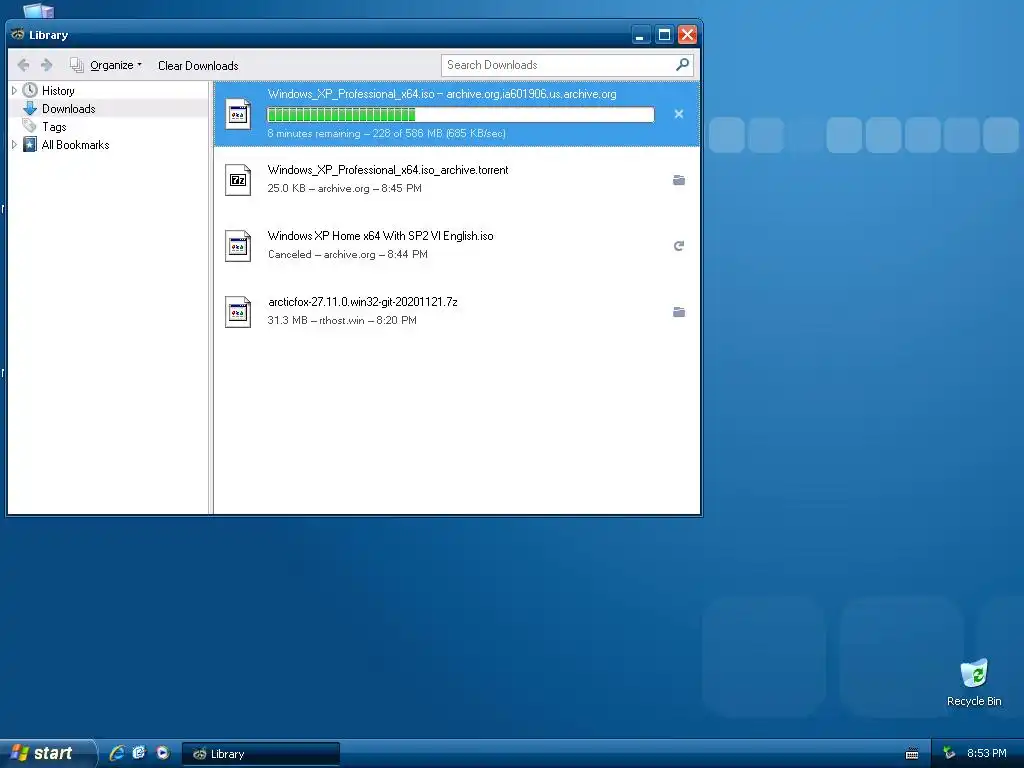Click the keyboard icon in the taskbar
1024x768 pixels.
pyautogui.click(x=912, y=754)
